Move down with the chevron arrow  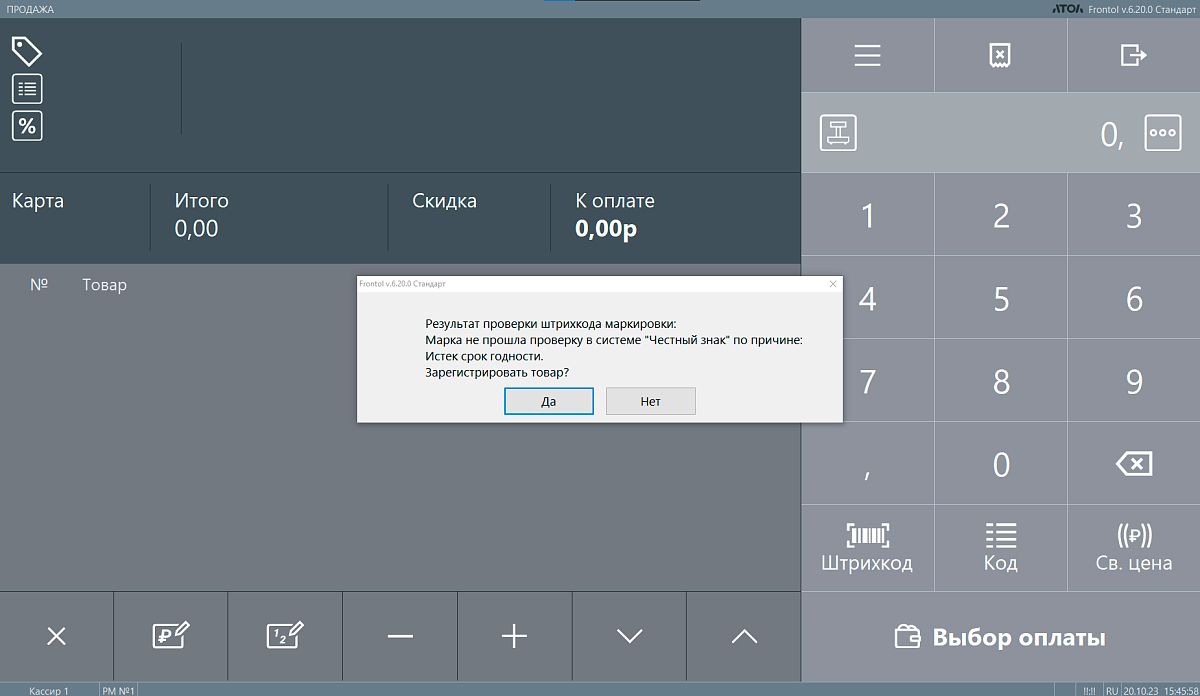629,636
